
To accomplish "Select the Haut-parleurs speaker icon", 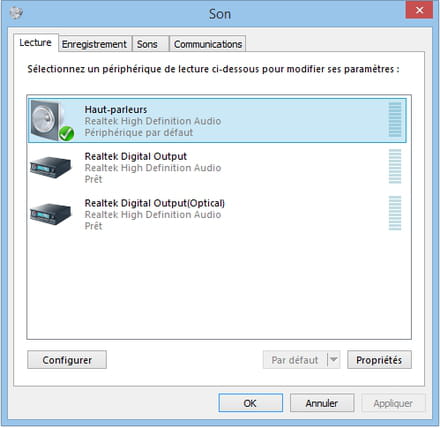I will coord(49,120).
